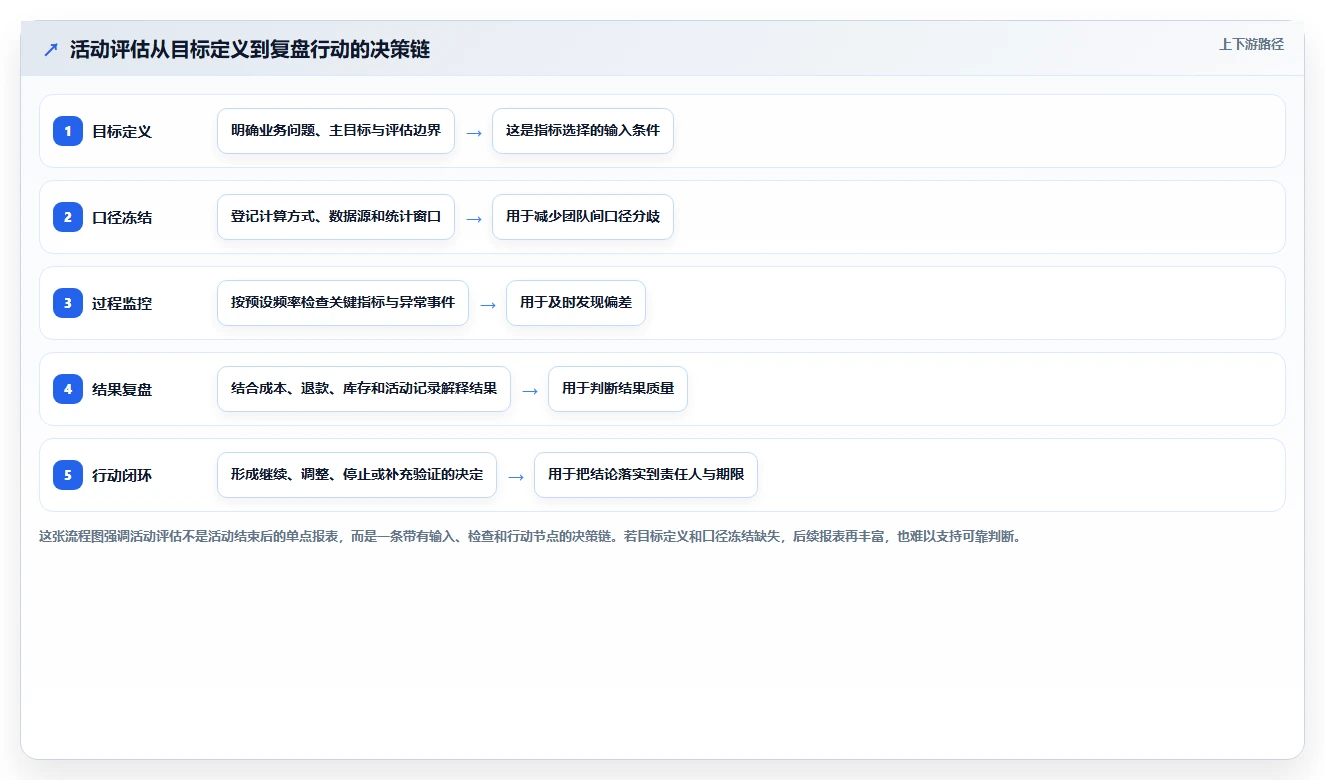Open the 用于及时发现偏差 card
Screen dimensions: 1325x780
(x=576, y=303)
